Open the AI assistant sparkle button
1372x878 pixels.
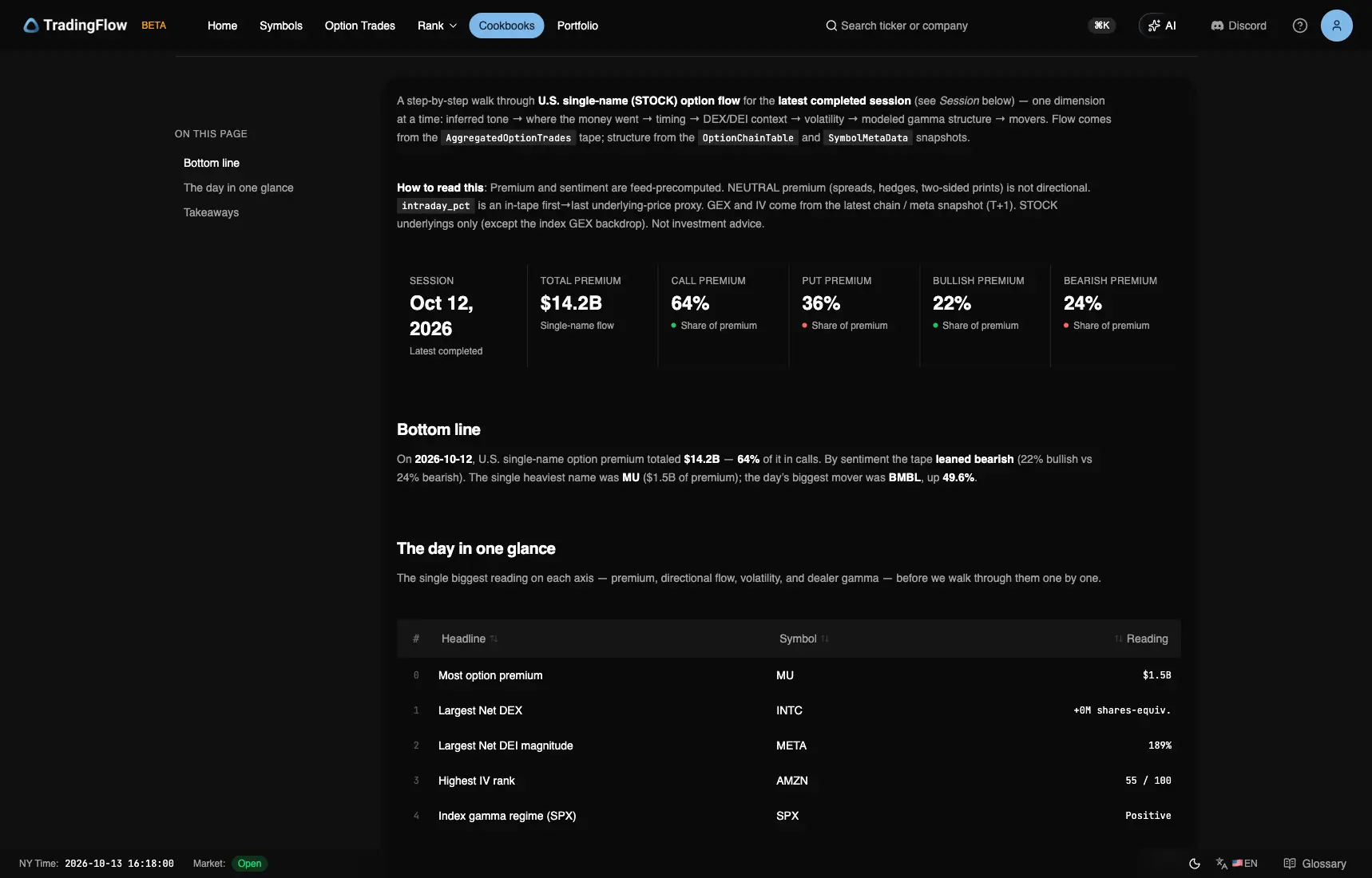(1162, 26)
